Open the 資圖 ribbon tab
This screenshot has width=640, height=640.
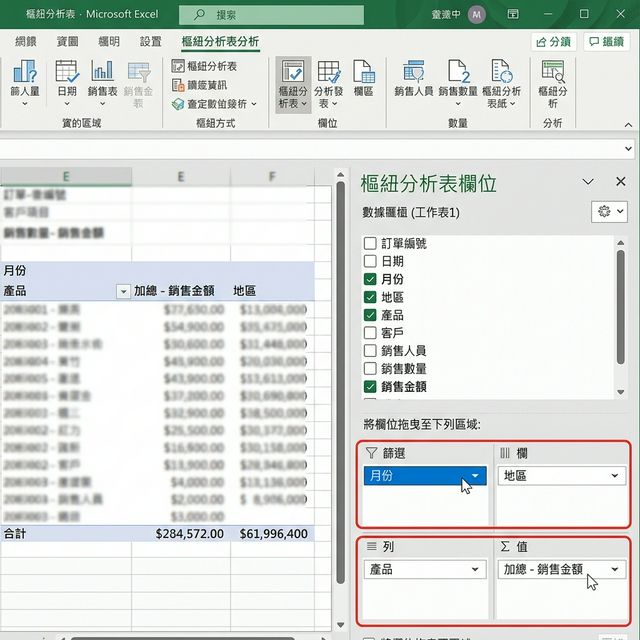point(67,41)
